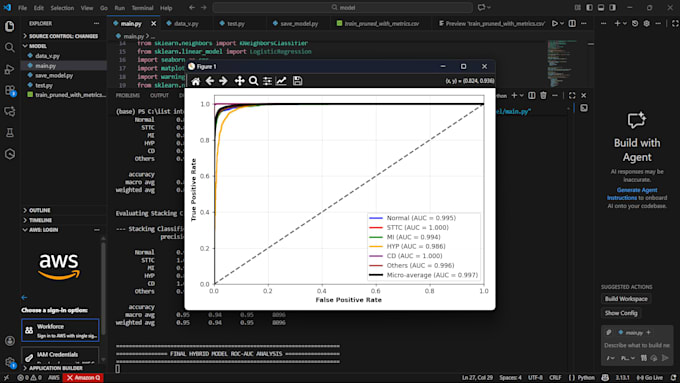Open the Selection menu
Viewport: 680px width, 383px height.
coord(62,8)
